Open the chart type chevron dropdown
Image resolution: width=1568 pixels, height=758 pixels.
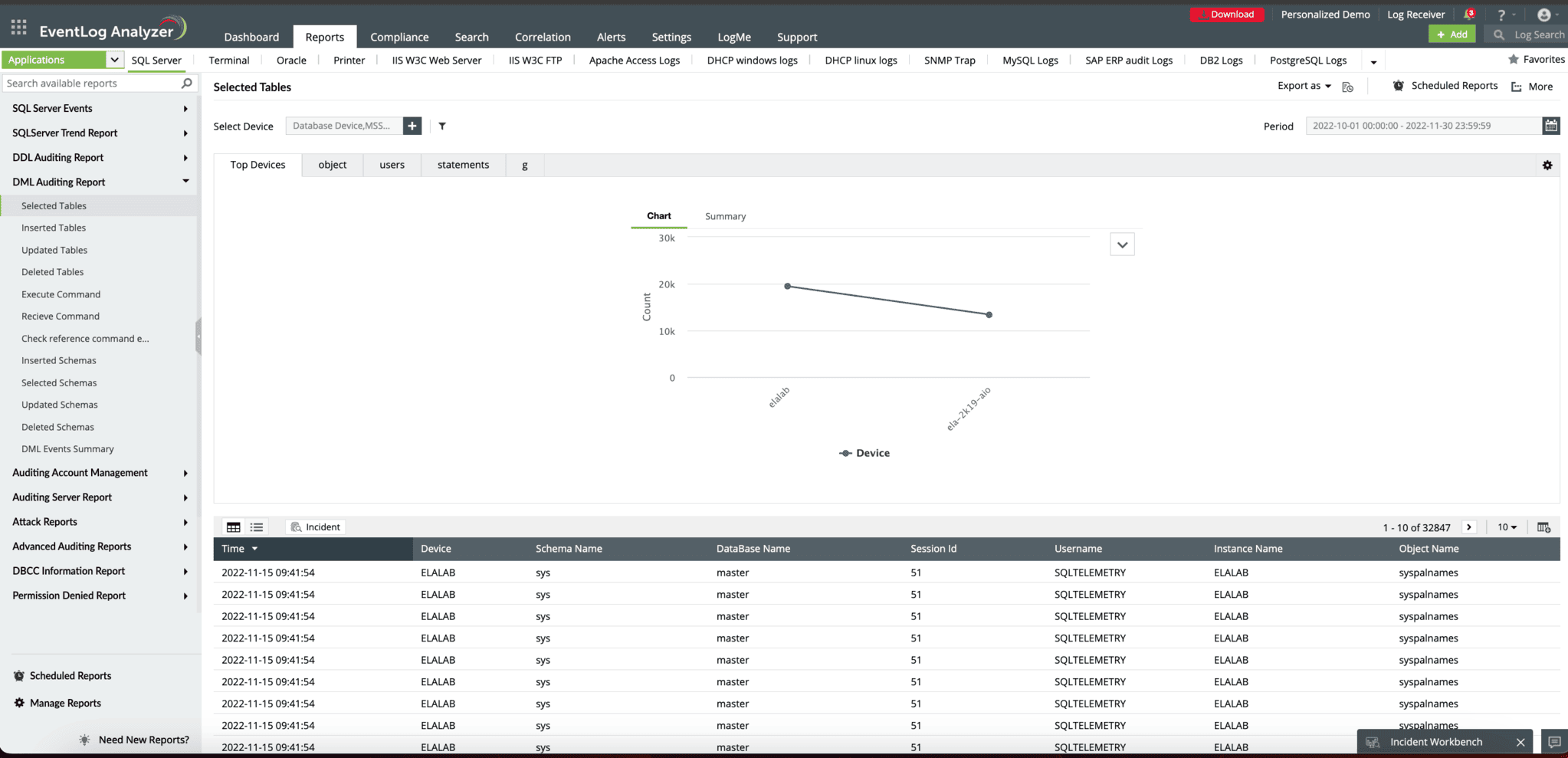[1122, 245]
